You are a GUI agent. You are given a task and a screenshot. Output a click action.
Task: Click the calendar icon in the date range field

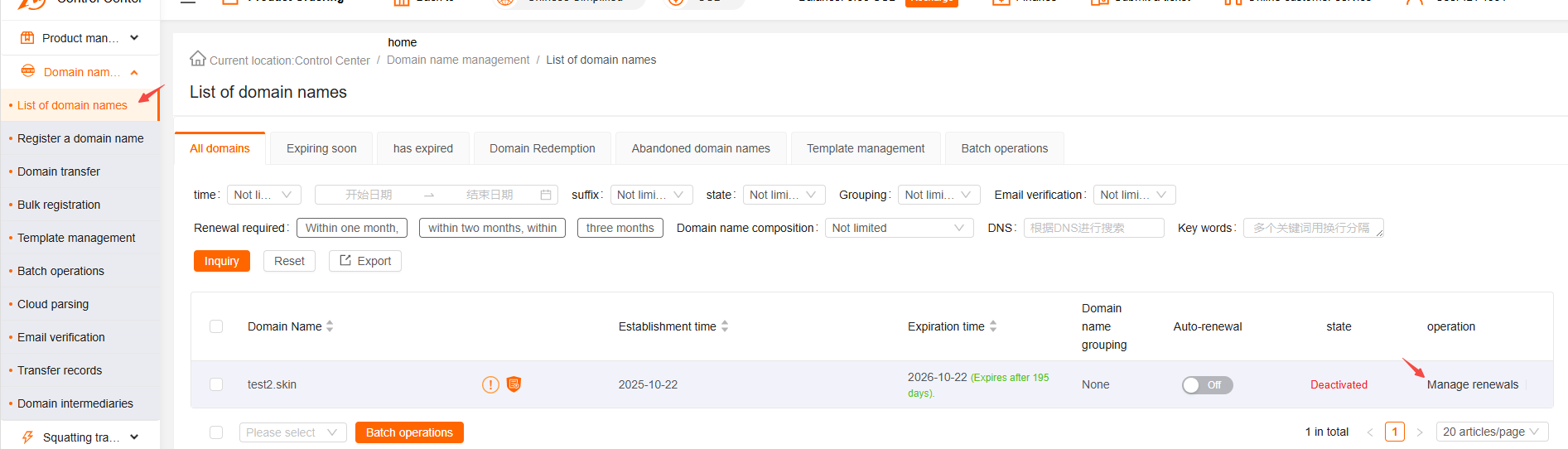[546, 195]
